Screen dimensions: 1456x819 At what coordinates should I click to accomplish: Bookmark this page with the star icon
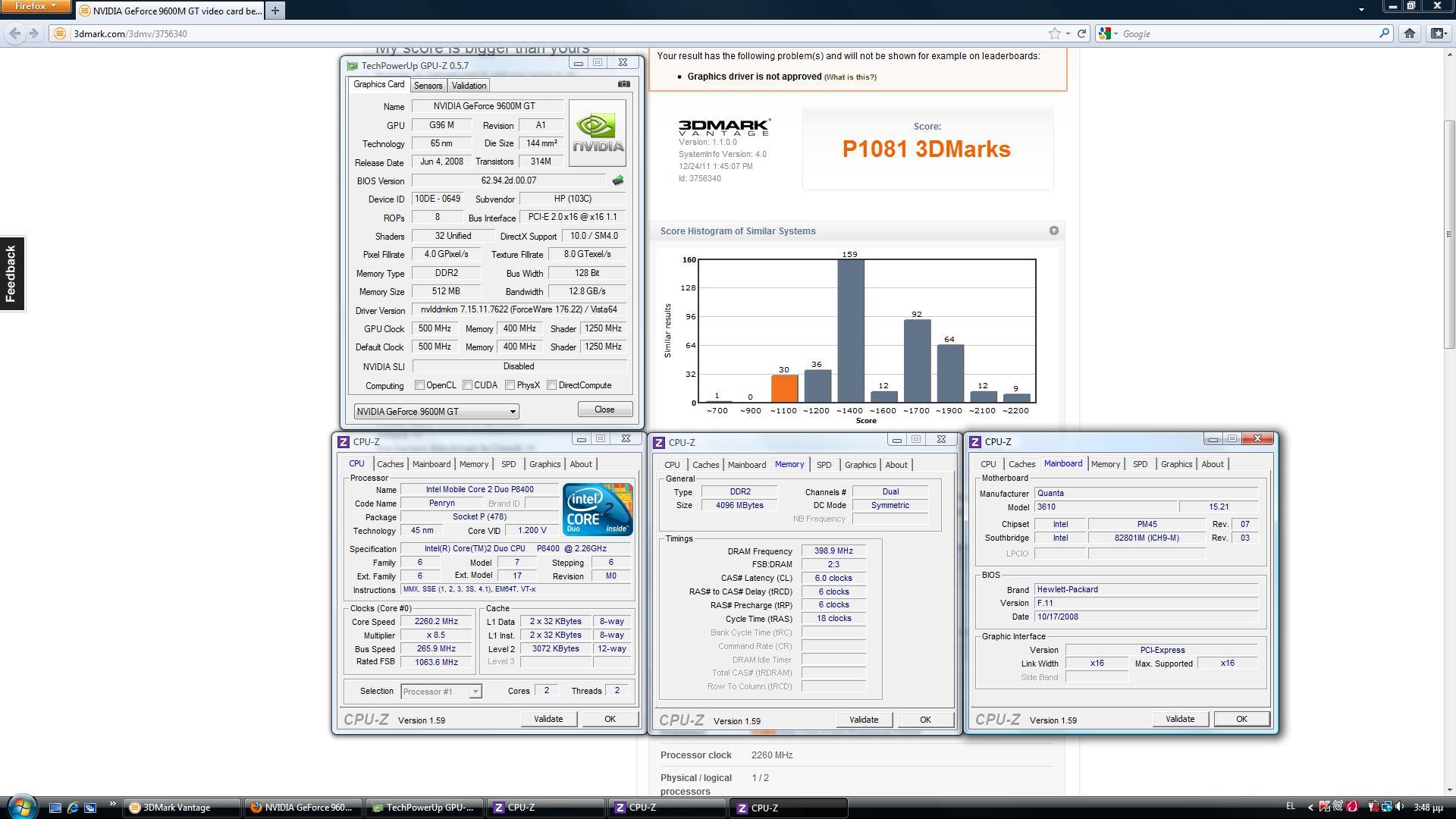click(x=1054, y=33)
